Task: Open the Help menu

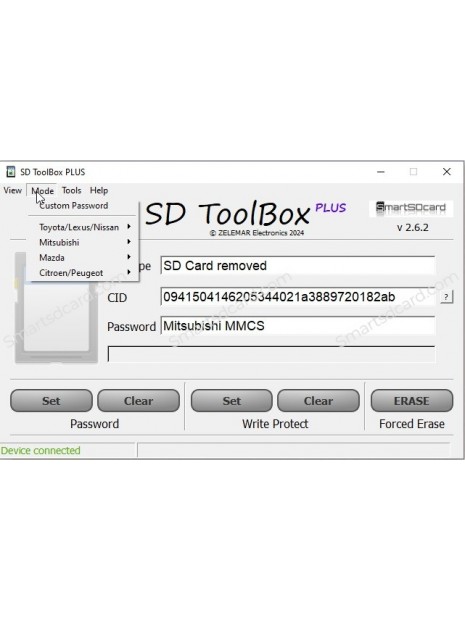Action: point(99,191)
